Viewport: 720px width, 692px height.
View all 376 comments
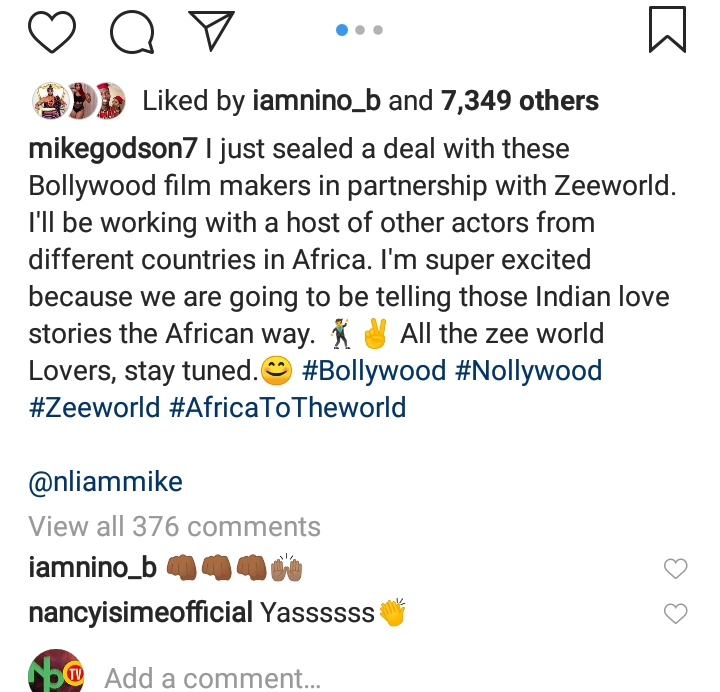pyautogui.click(x=174, y=526)
